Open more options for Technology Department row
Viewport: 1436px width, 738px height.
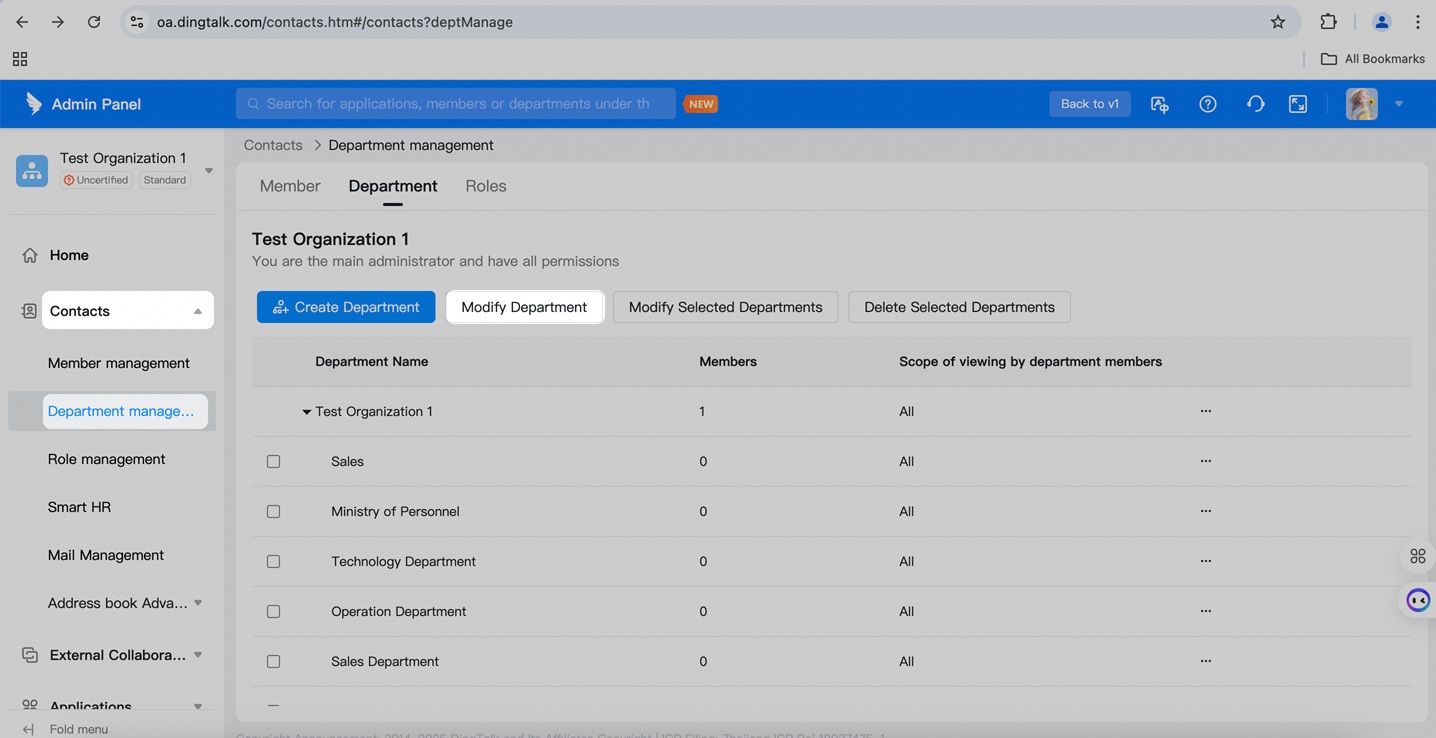(1206, 561)
